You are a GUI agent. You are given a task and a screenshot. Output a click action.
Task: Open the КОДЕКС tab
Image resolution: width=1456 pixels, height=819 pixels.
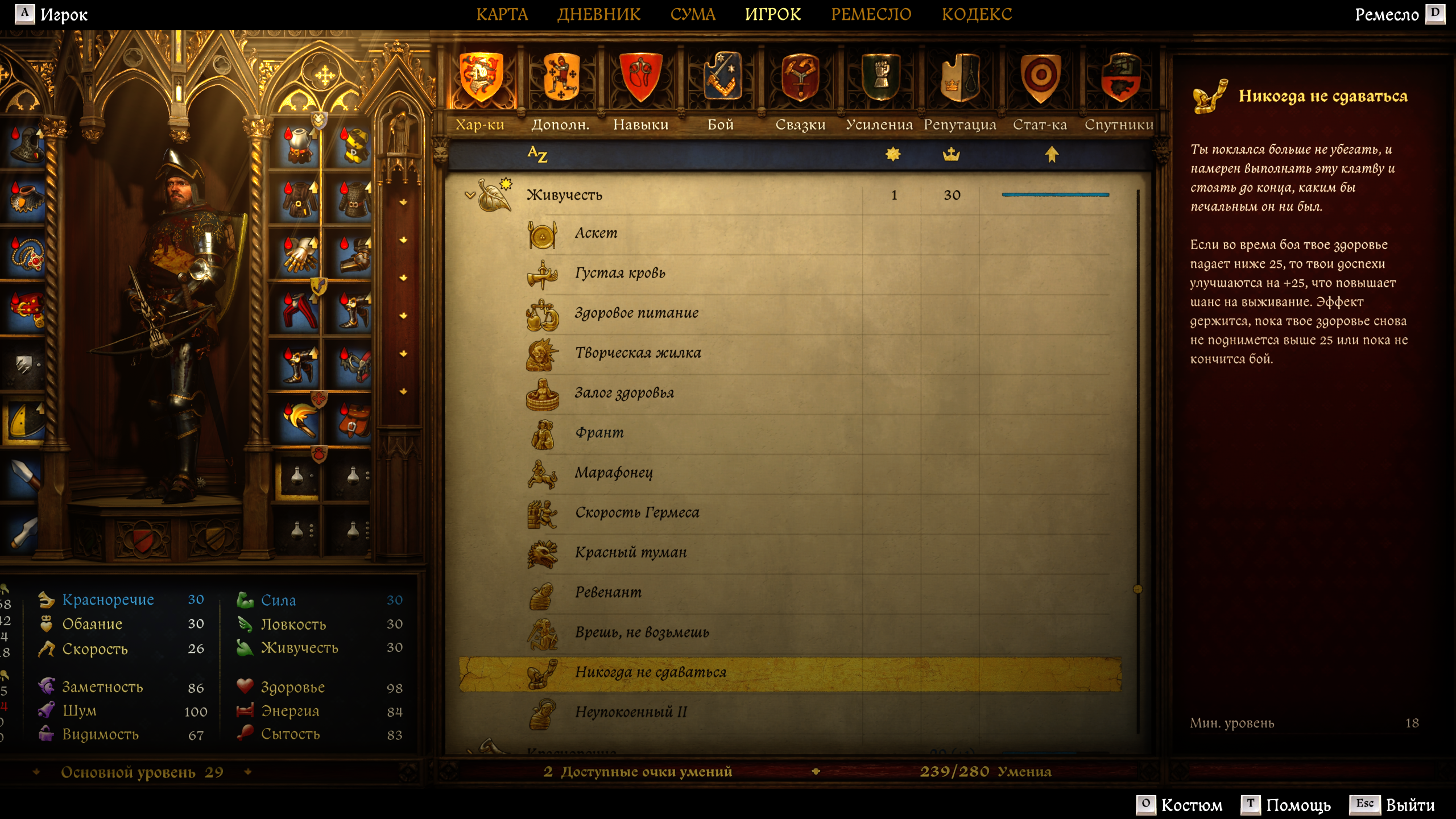pos(977,14)
